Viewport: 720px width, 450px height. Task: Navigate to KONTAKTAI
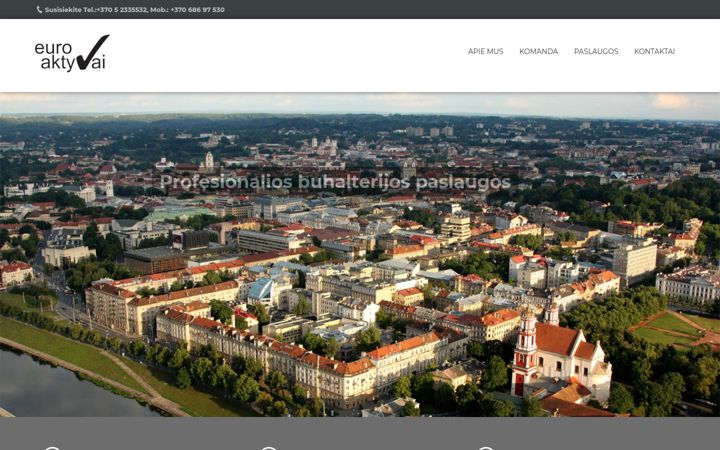click(654, 51)
